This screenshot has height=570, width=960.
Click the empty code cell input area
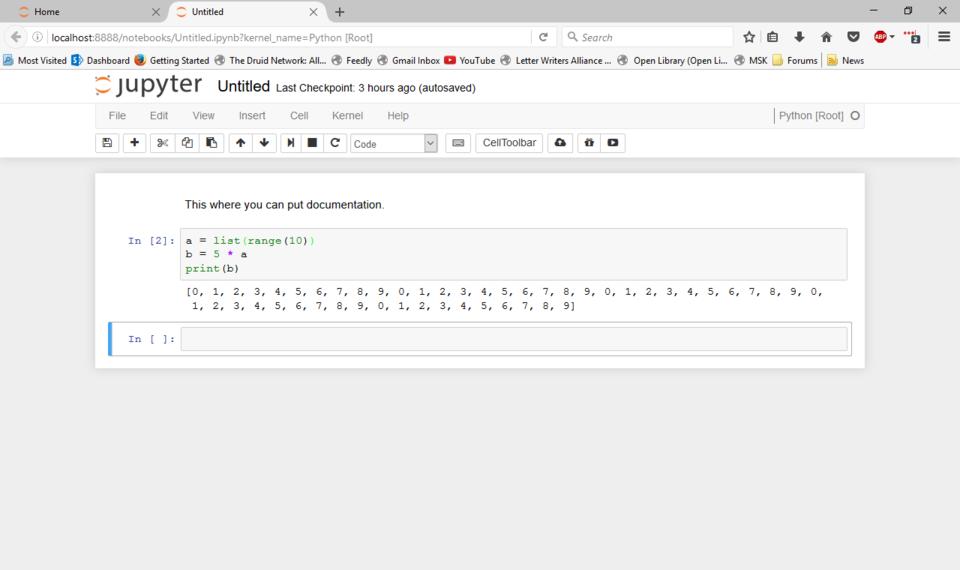click(x=513, y=339)
